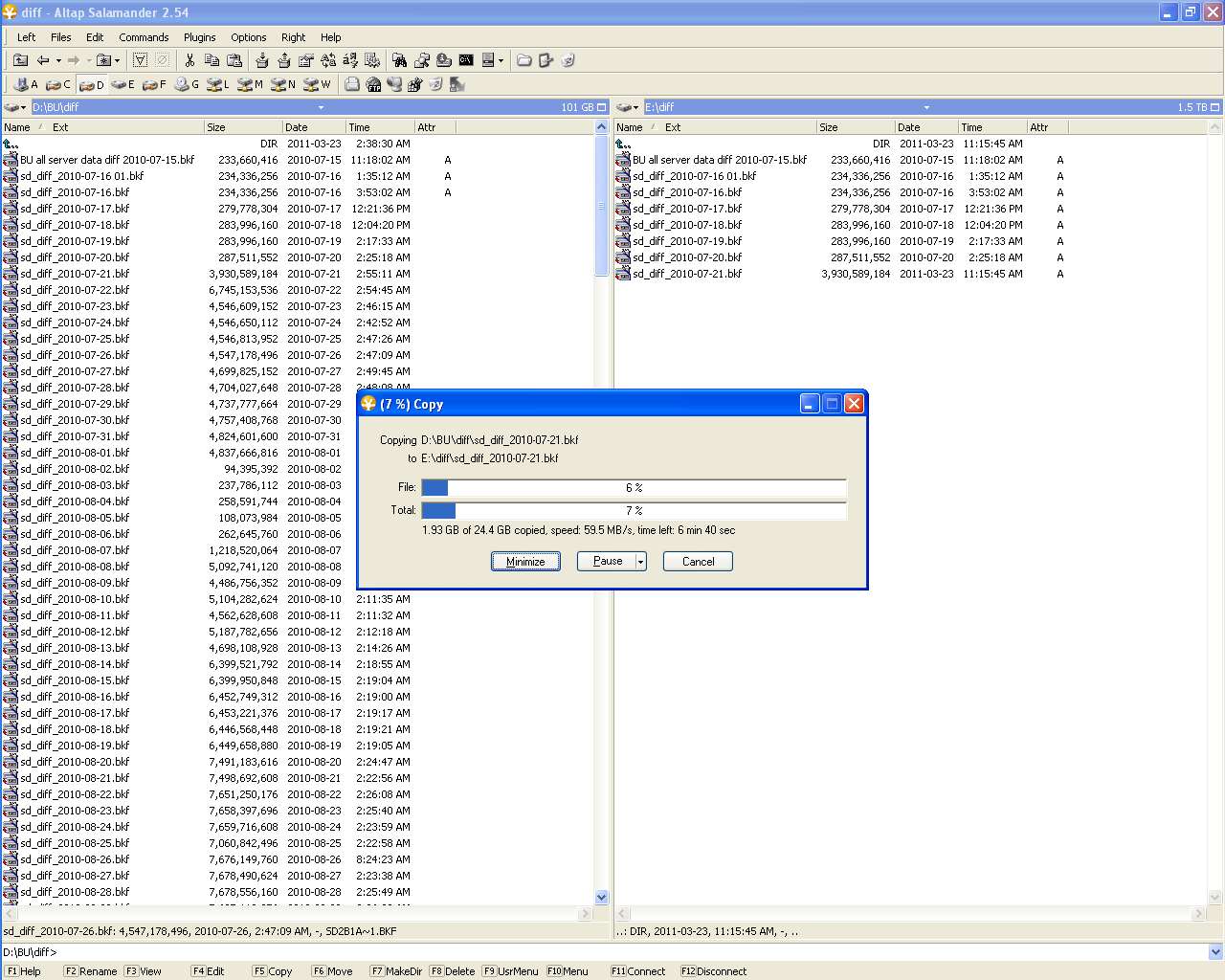
Task: Switch to CD drive G
Action: 187,84
